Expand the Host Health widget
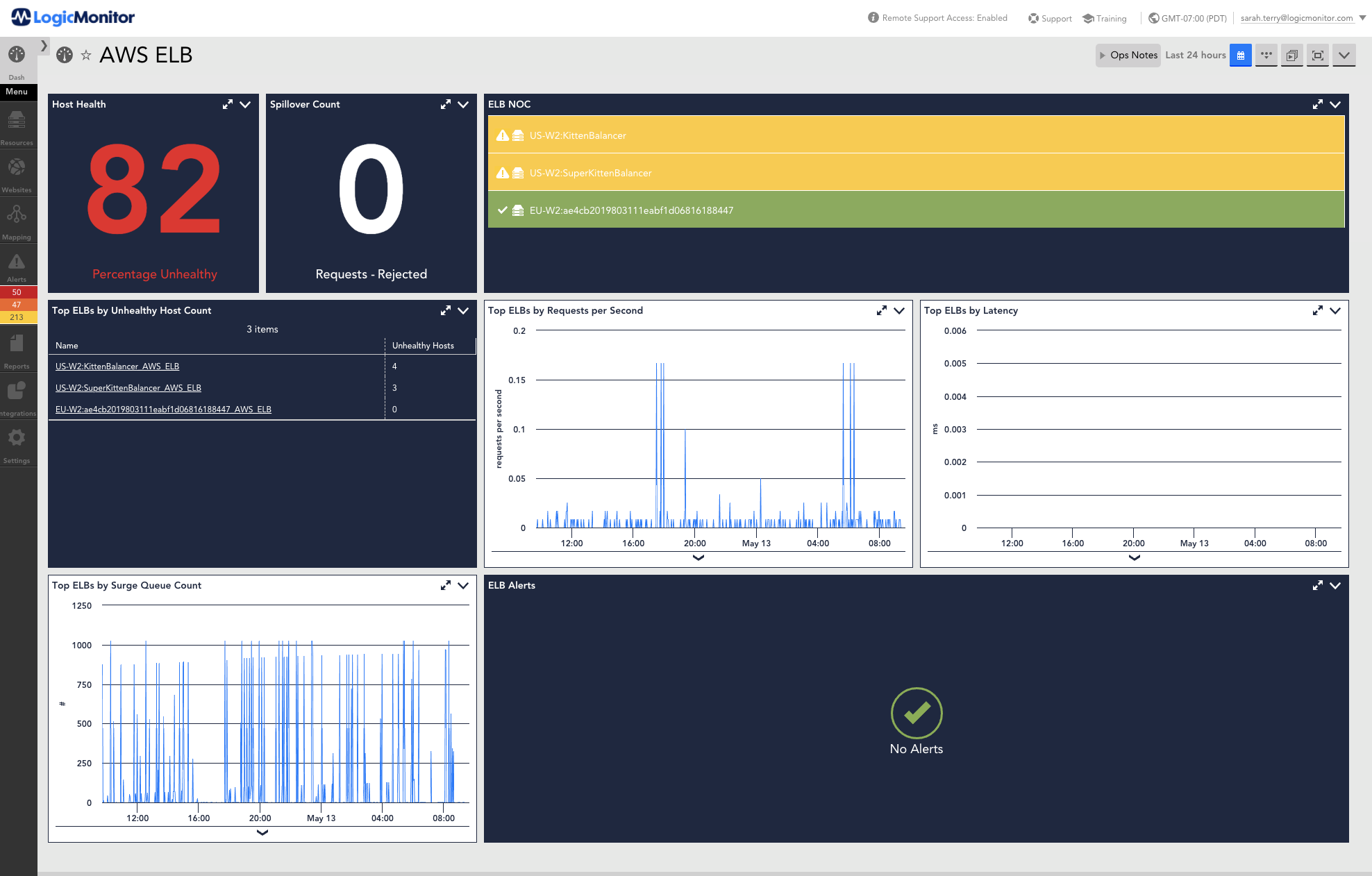 click(227, 104)
